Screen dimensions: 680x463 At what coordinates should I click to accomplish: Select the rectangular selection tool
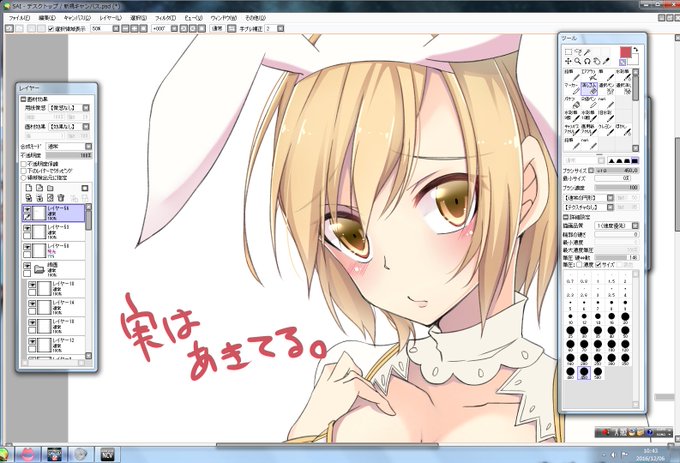click(568, 52)
